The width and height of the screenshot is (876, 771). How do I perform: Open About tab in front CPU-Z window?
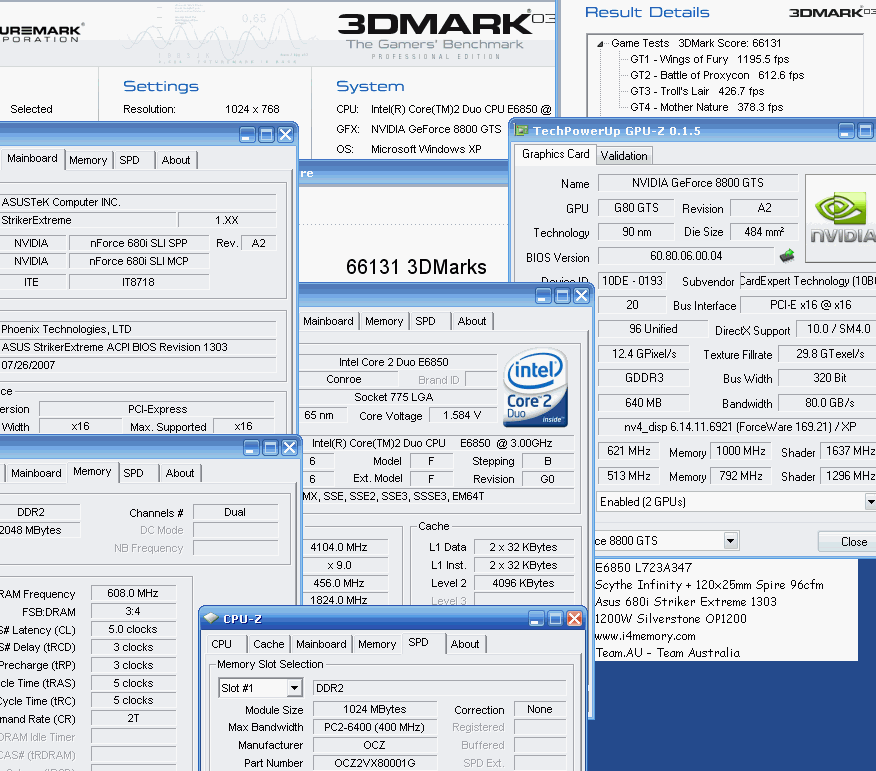465,644
